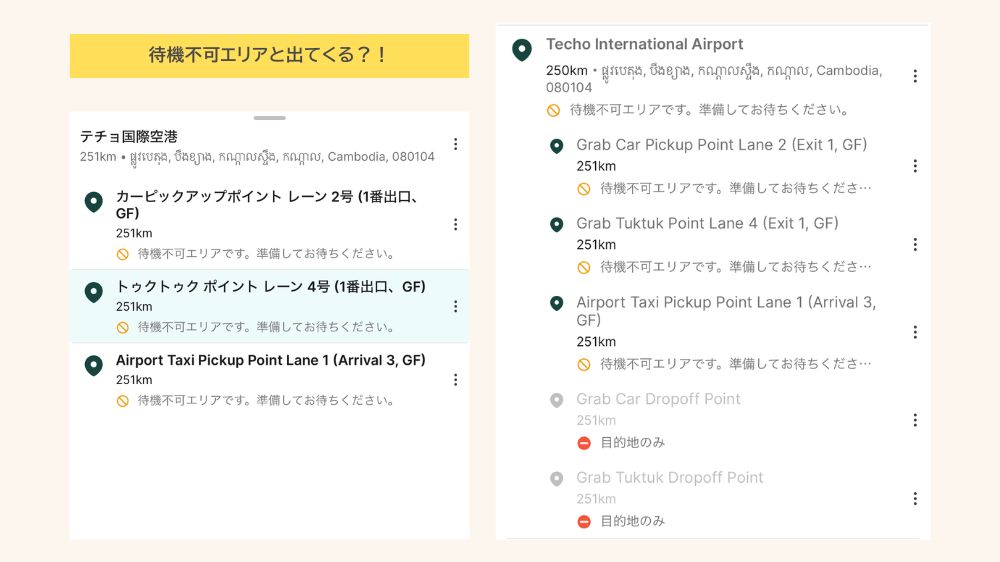Click 251km under トゥクトゥク ポイント レーン 4号
Viewport: 1000px width, 562px height.
pos(134,307)
